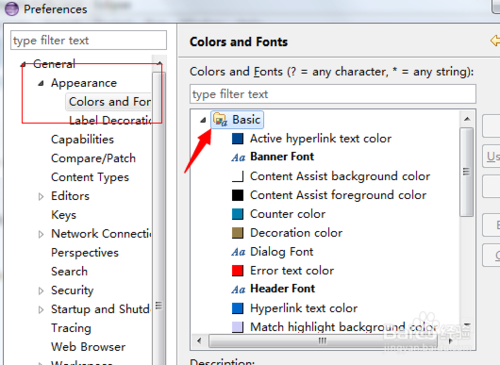
Task: Click the preferences tree scroll up arrow
Action: tap(159, 63)
